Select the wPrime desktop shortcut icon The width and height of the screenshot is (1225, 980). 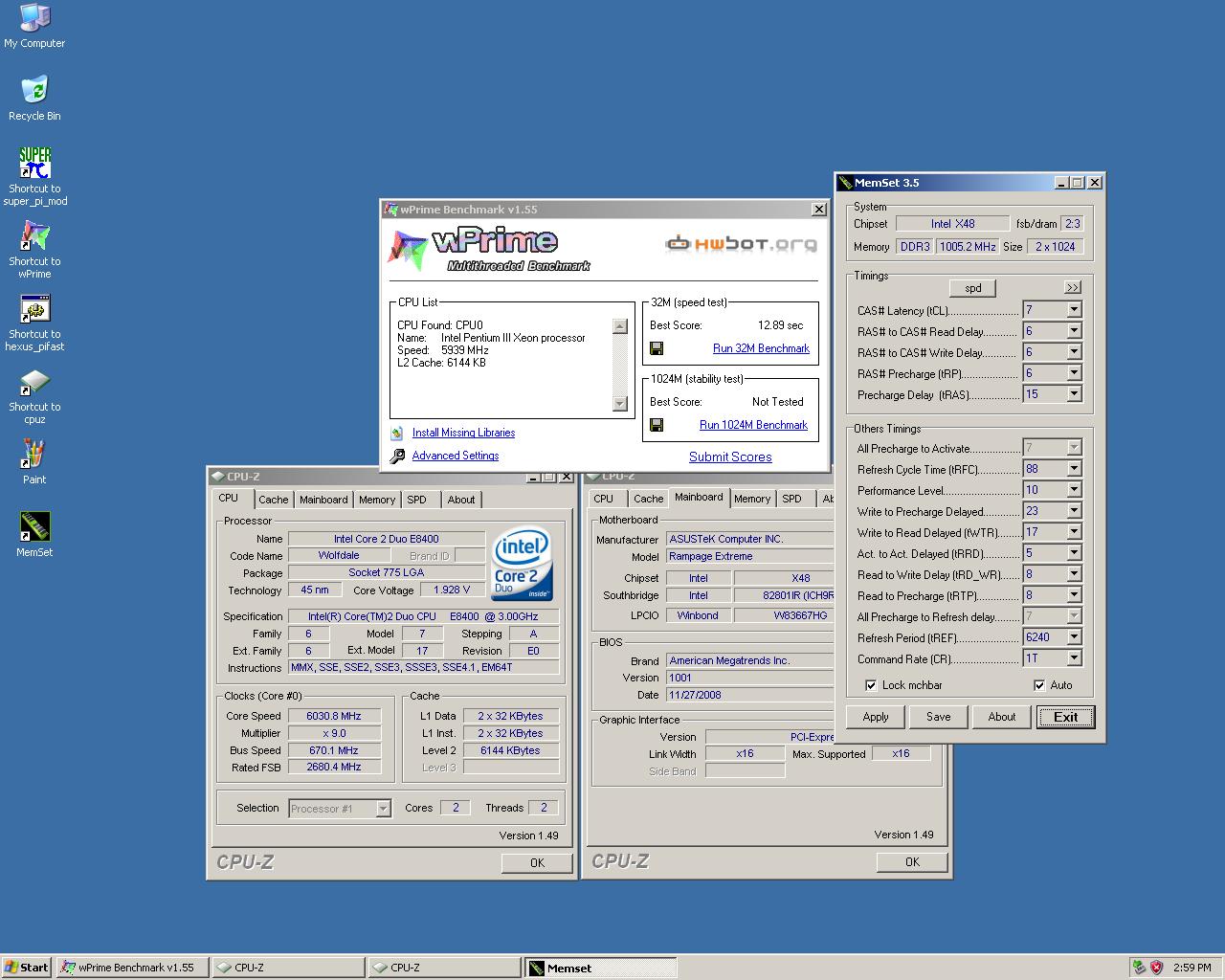(x=34, y=235)
